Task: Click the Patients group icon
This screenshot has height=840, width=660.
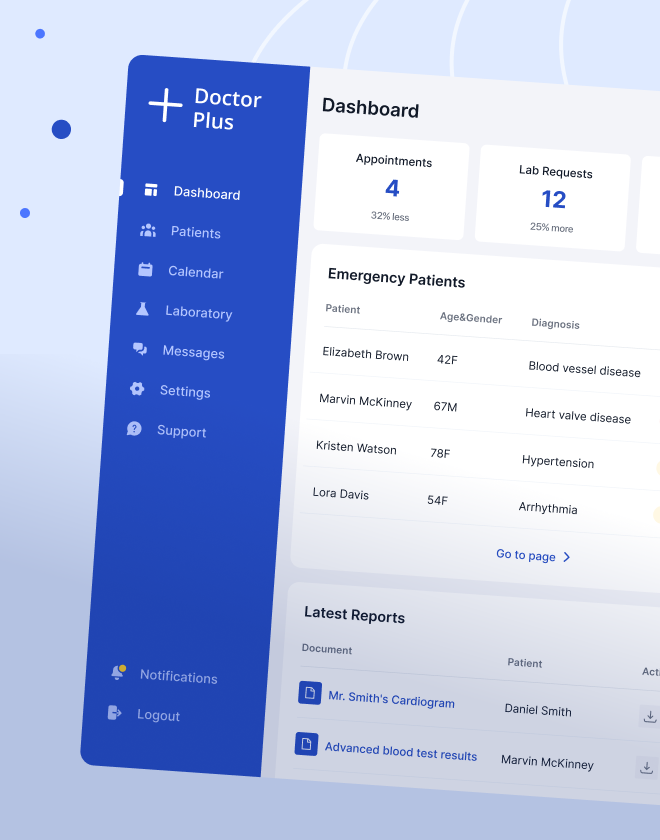Action: pos(148,230)
